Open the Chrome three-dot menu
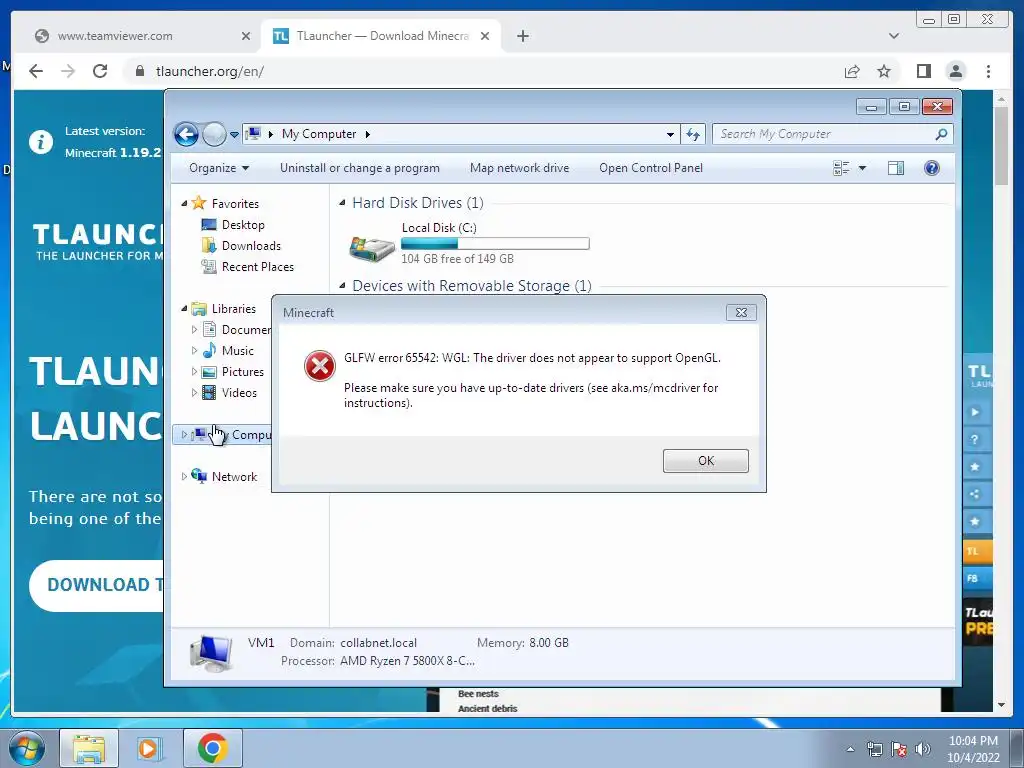 point(988,71)
